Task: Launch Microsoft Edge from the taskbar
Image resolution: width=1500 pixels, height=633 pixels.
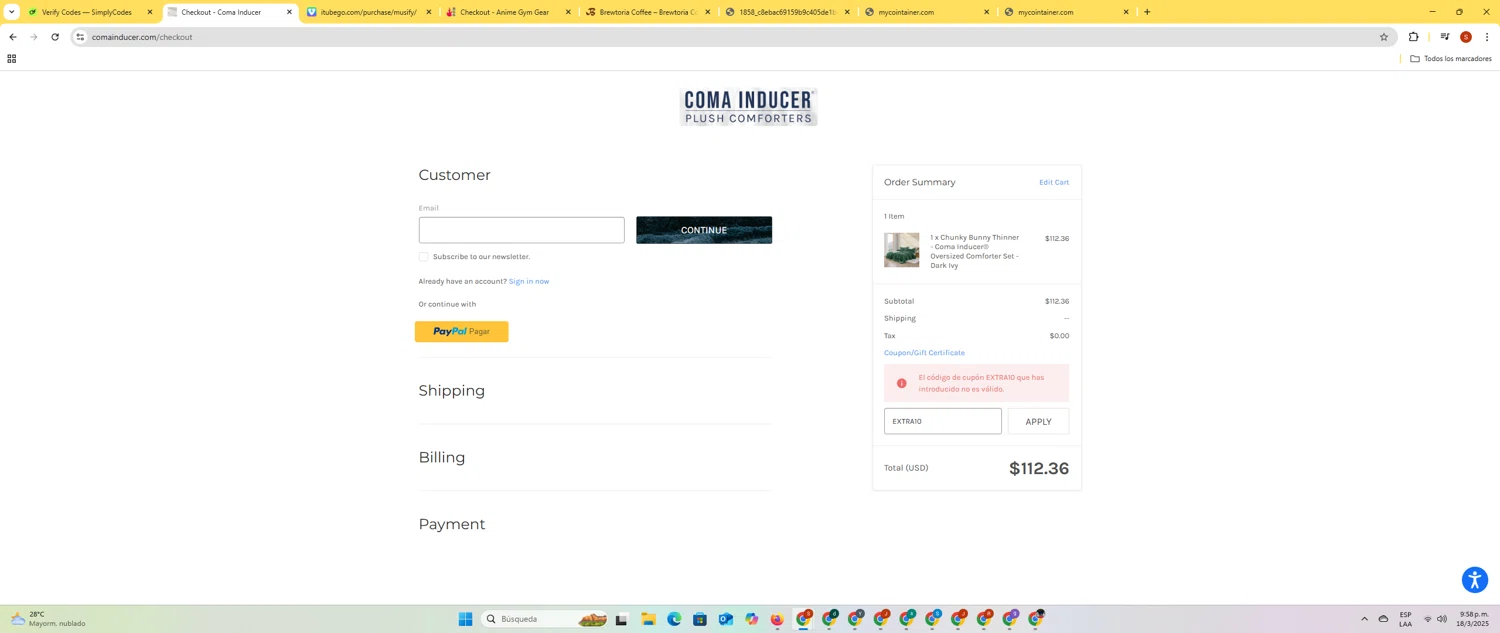Action: [674, 619]
